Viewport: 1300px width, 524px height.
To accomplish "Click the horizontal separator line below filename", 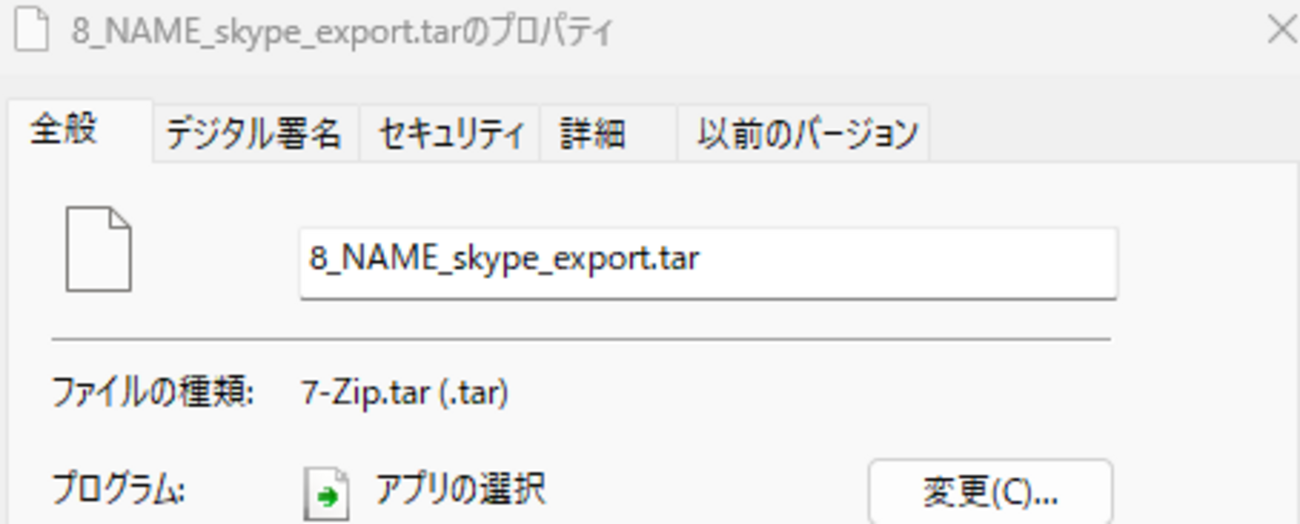I will click(580, 340).
